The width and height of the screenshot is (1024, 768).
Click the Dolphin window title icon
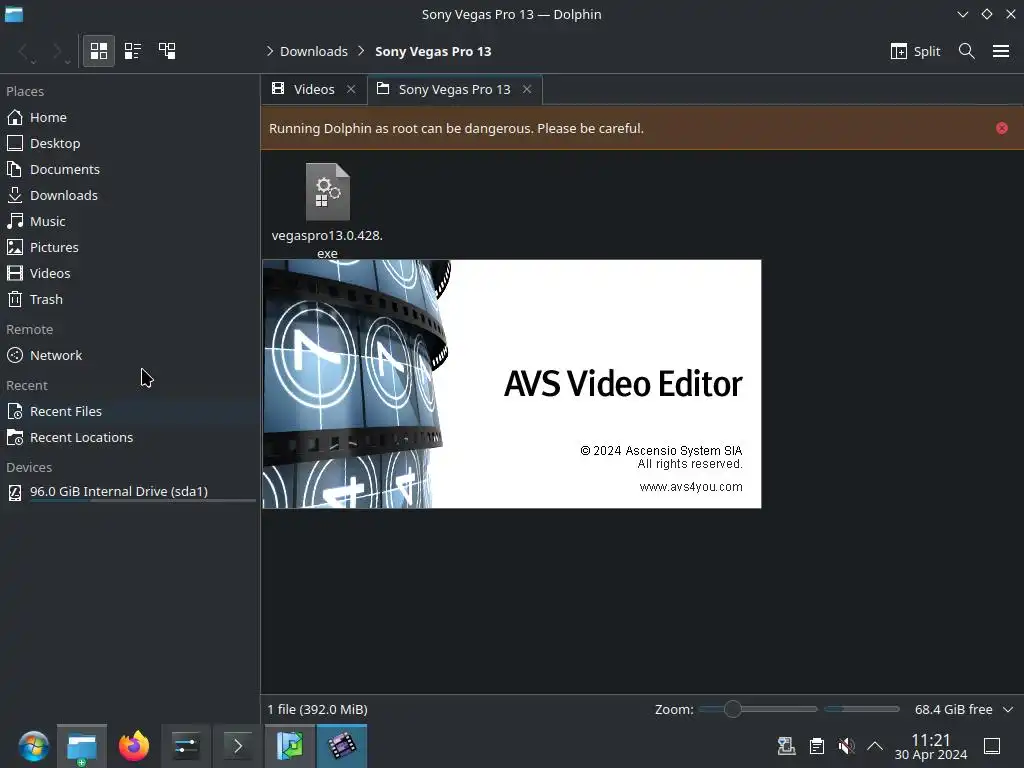(x=14, y=14)
